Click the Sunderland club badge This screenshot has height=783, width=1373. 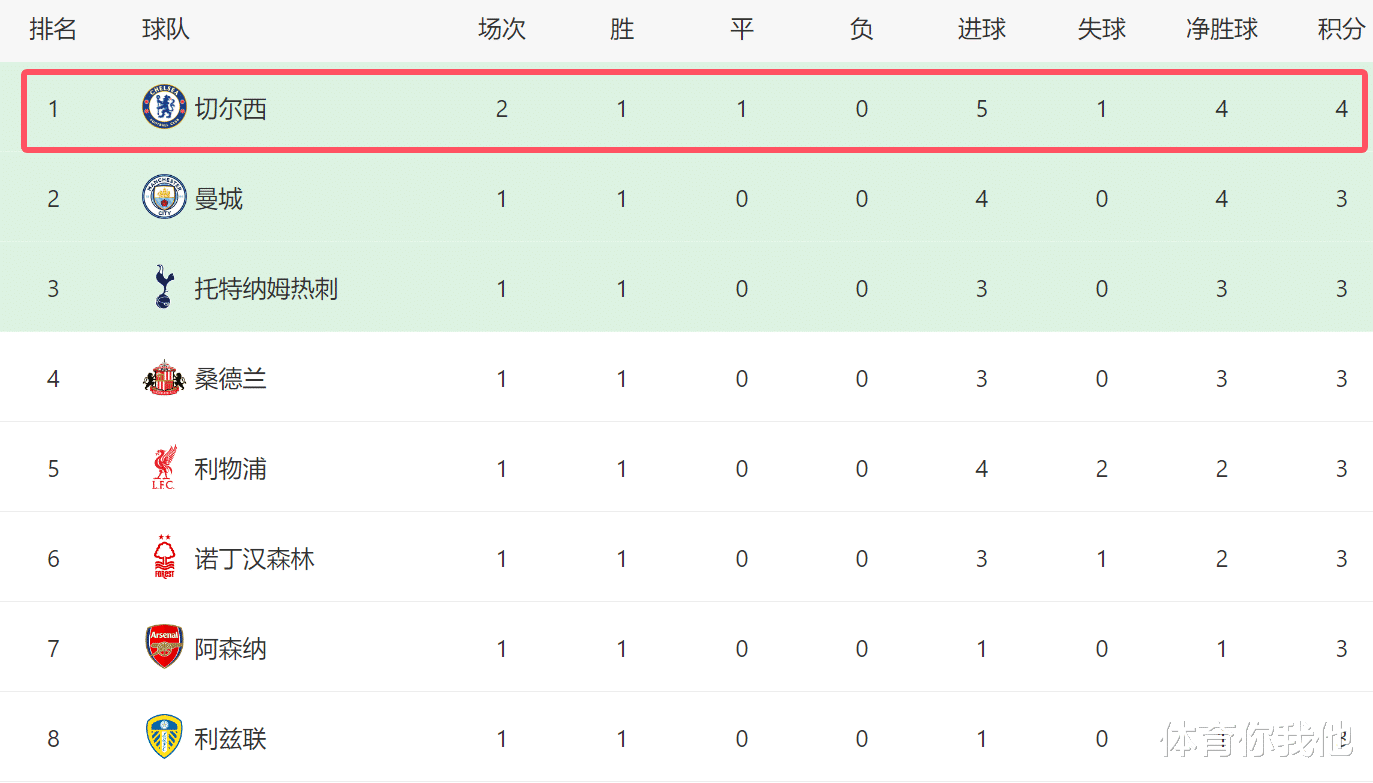[164, 378]
